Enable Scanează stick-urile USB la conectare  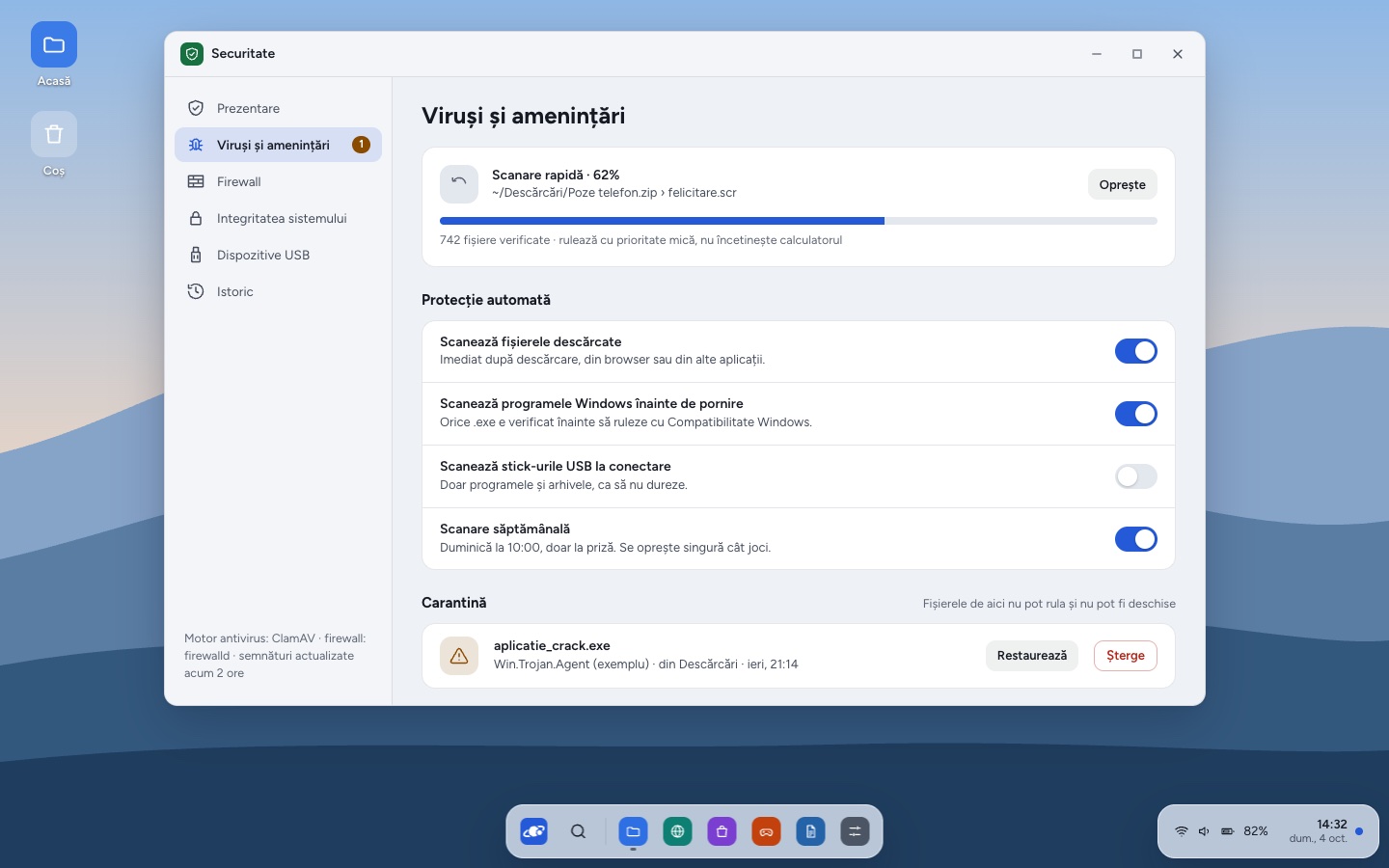(x=1135, y=476)
